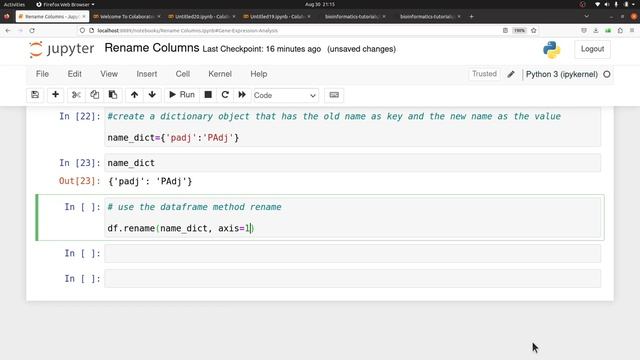
Task: Rename the notebook title Rename Columns
Action: click(152, 48)
